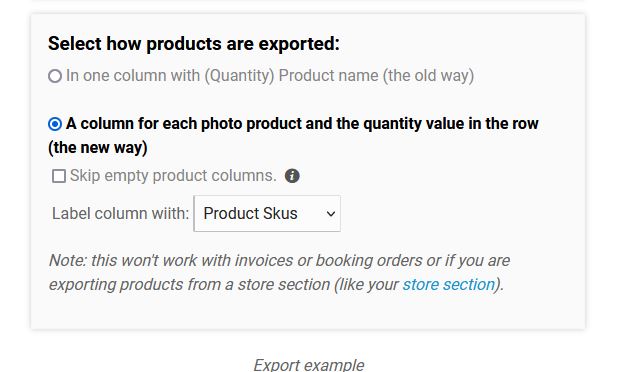
Task: Click the '(the old way)' text
Action: point(428,76)
